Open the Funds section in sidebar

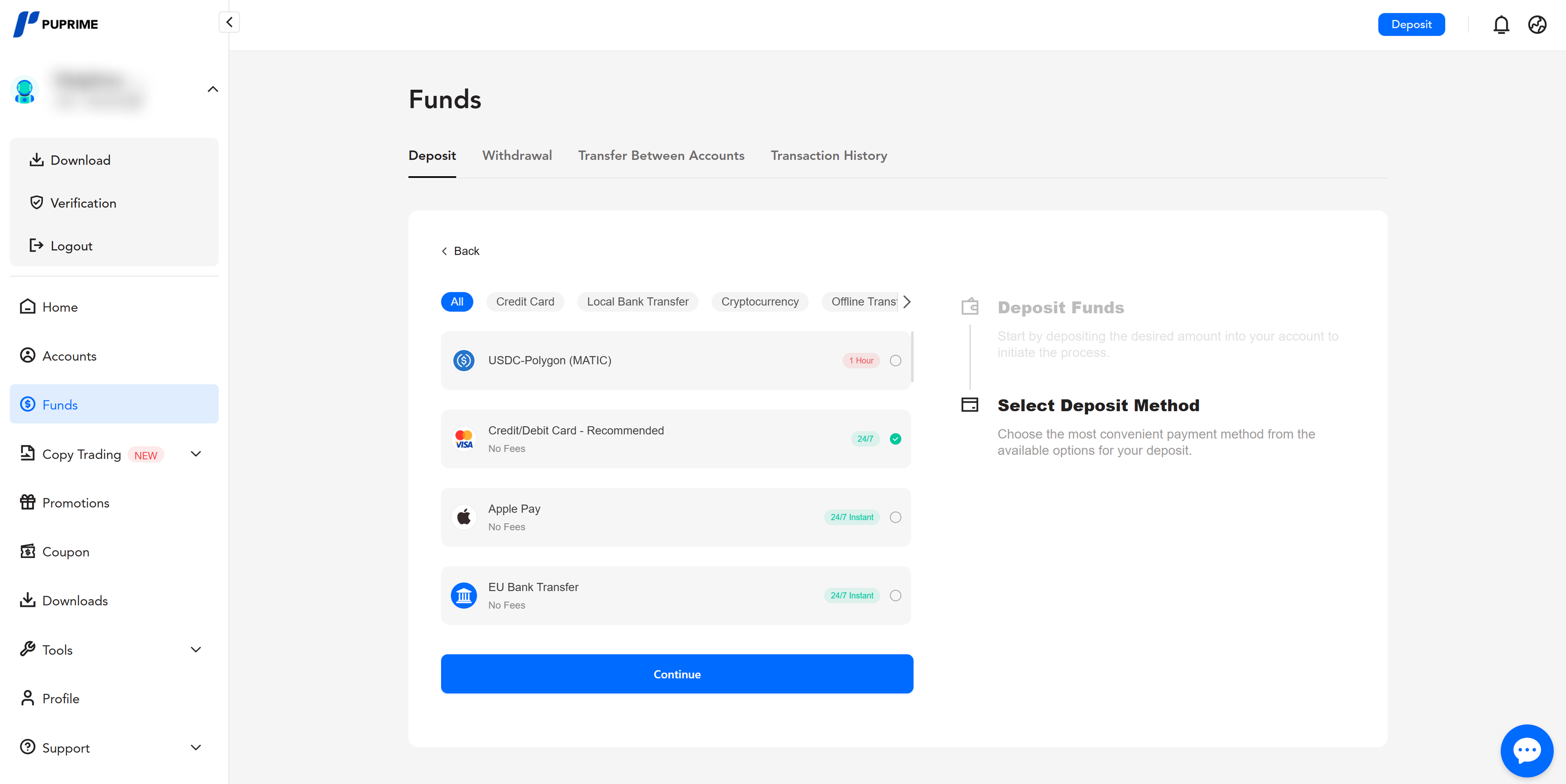point(60,404)
